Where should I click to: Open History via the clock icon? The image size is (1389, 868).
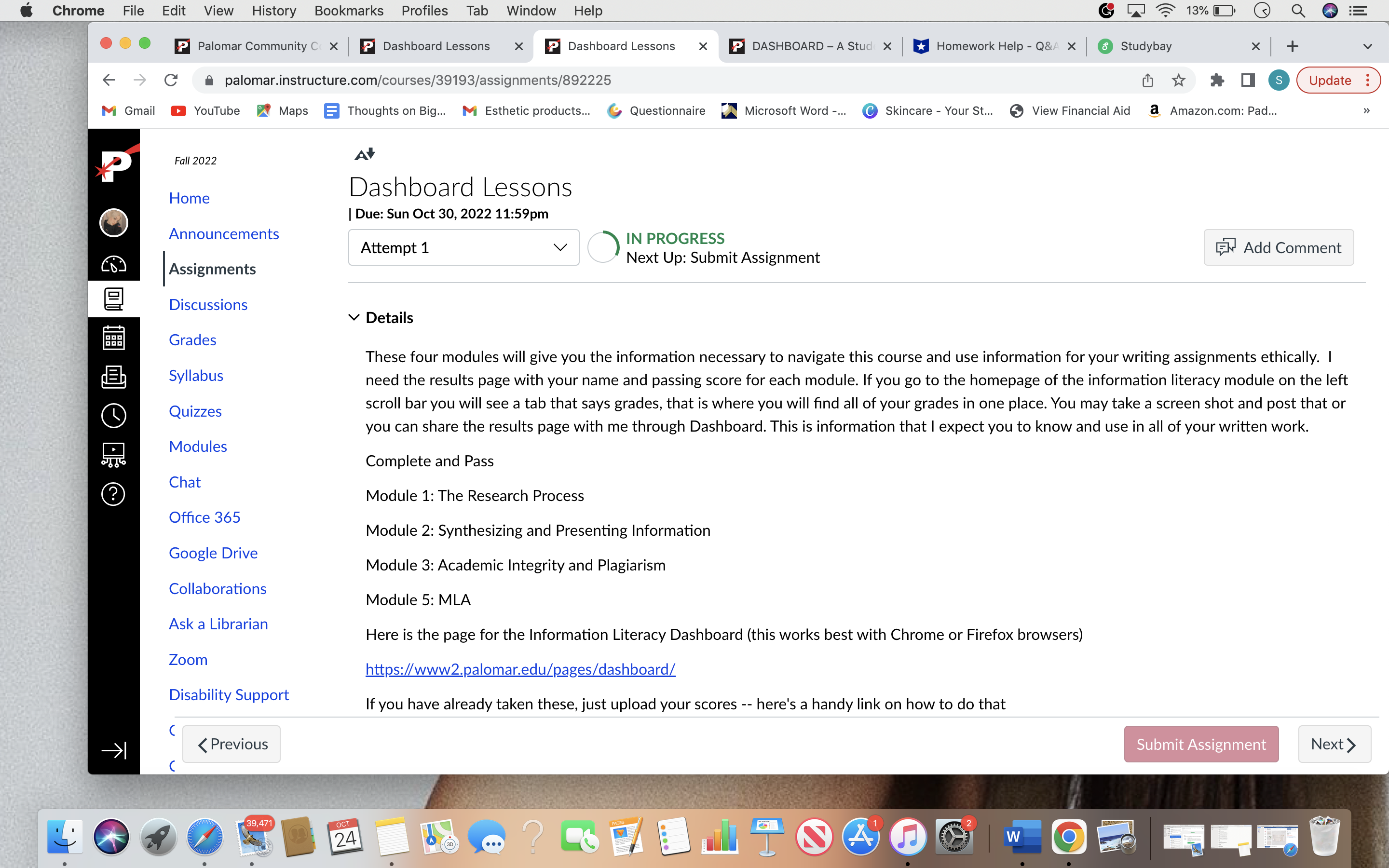click(114, 416)
